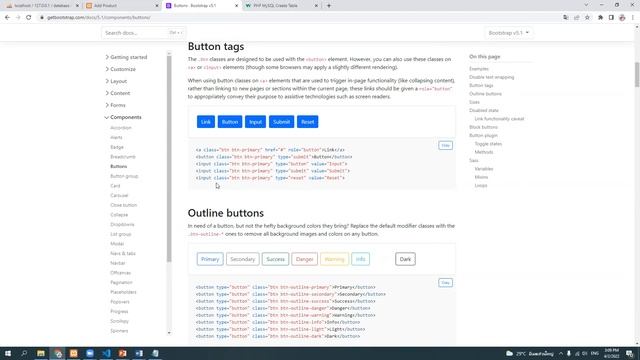The width and height of the screenshot is (640, 360).
Task: Switch to the Add Product tab
Action: [121, 6]
